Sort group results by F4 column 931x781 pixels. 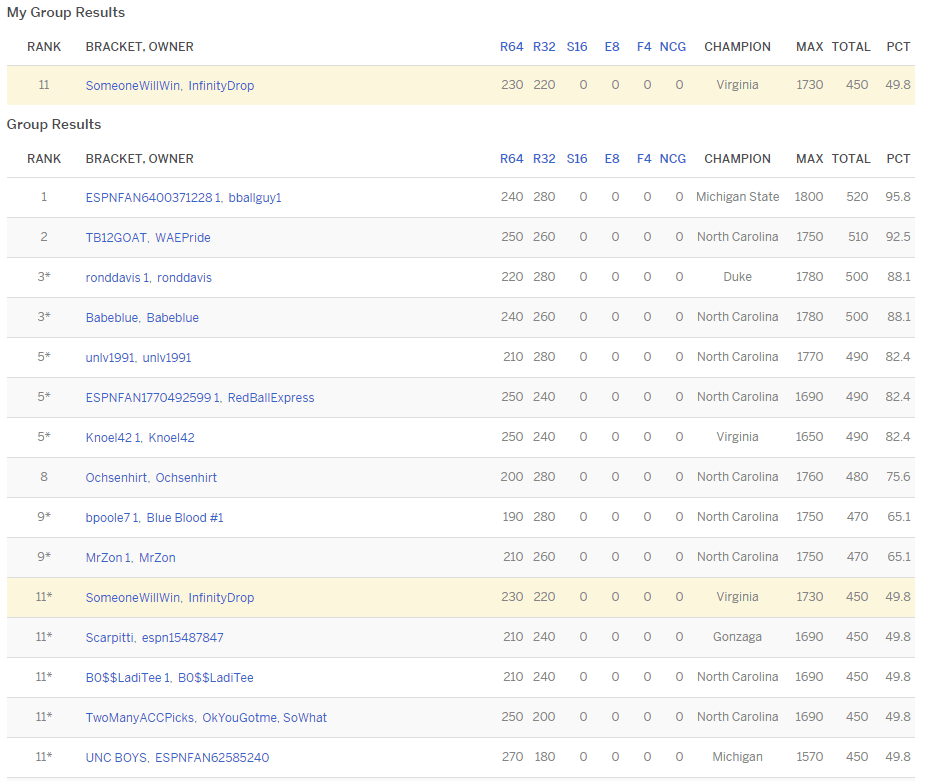pyautogui.click(x=644, y=159)
